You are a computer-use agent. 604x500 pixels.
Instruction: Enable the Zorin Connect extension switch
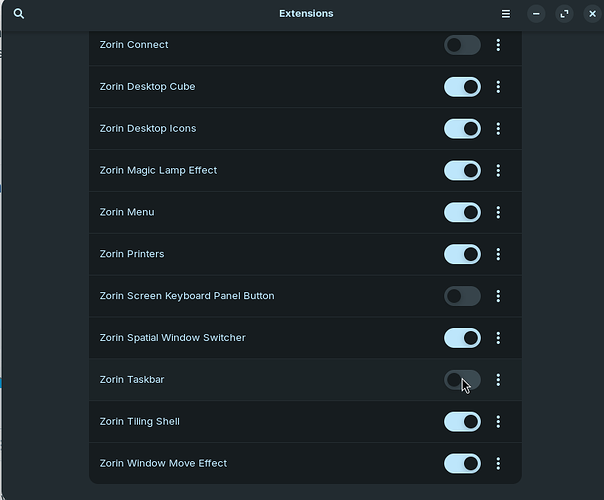click(462, 45)
